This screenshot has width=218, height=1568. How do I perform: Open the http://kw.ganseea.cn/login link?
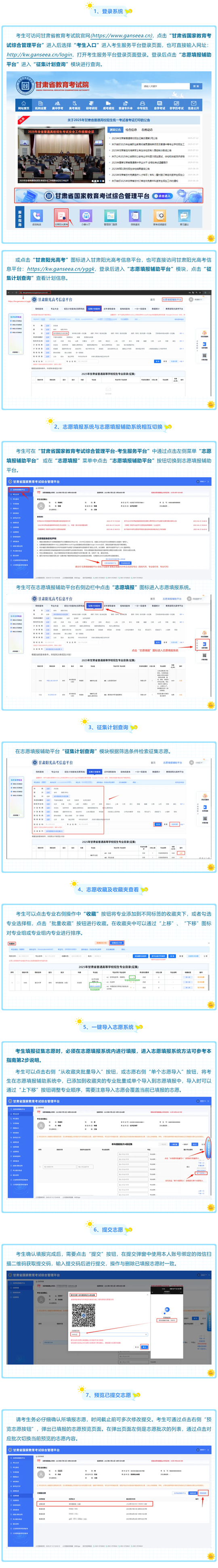[x=40, y=54]
